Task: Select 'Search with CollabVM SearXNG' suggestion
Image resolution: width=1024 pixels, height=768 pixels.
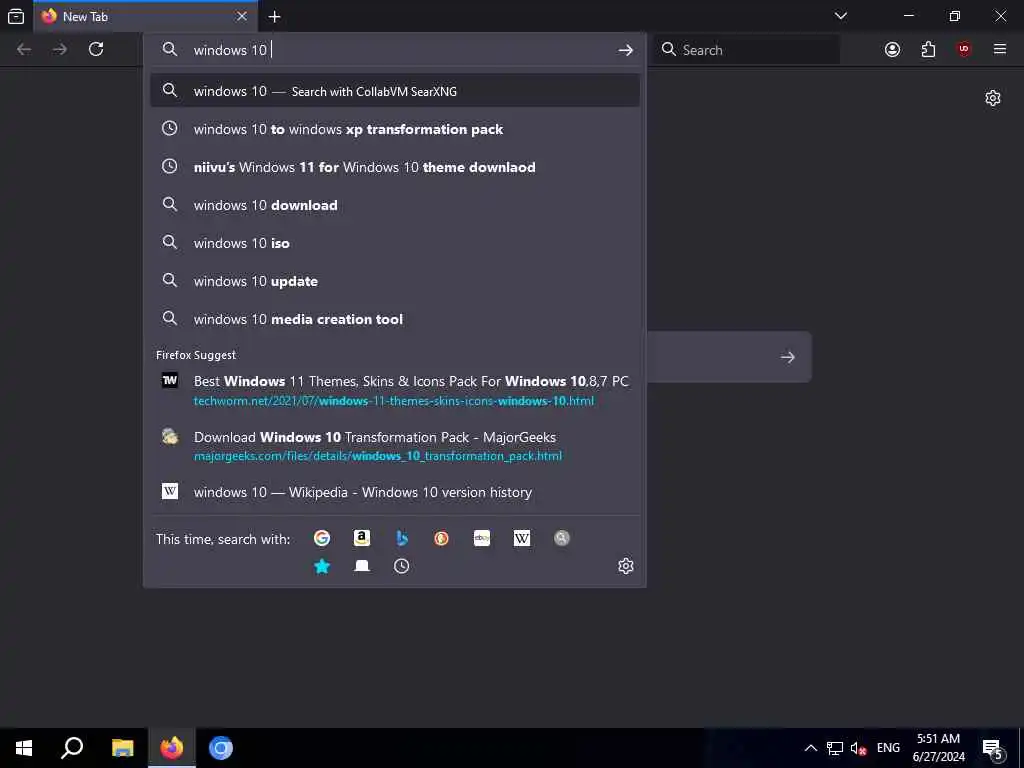Action: [x=395, y=91]
